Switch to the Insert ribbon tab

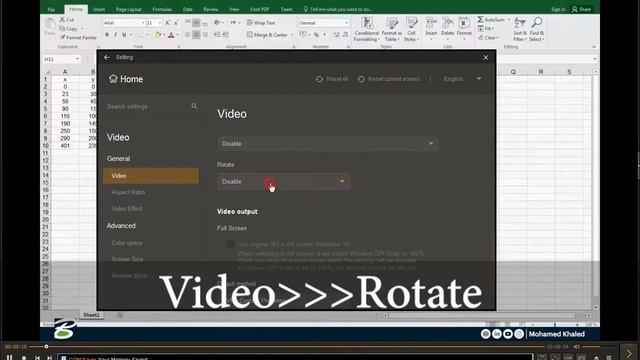99,9
